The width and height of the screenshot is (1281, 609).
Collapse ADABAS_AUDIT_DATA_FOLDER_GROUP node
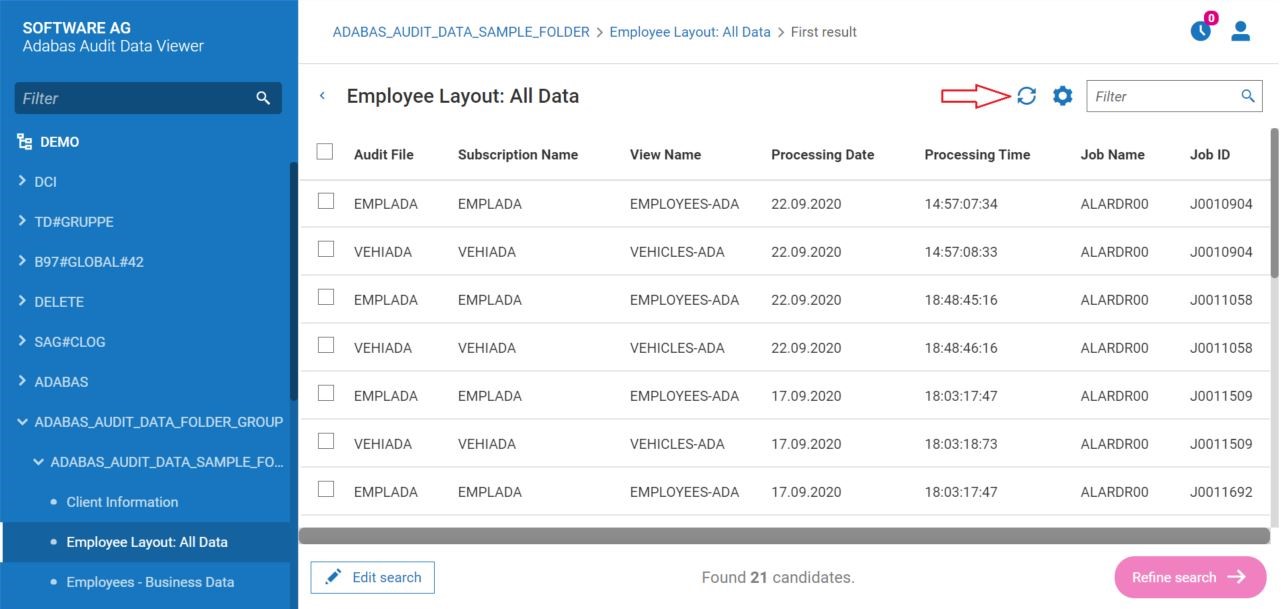[23, 422]
